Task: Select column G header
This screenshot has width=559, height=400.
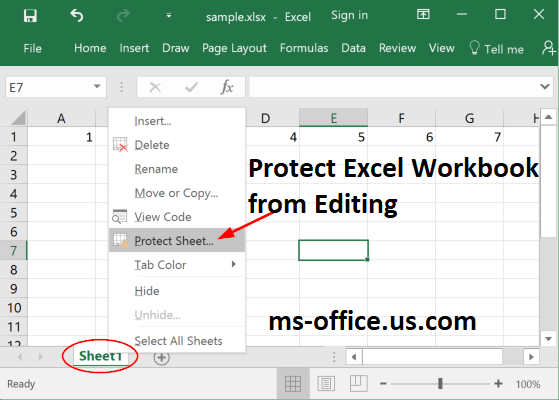Action: (470, 118)
